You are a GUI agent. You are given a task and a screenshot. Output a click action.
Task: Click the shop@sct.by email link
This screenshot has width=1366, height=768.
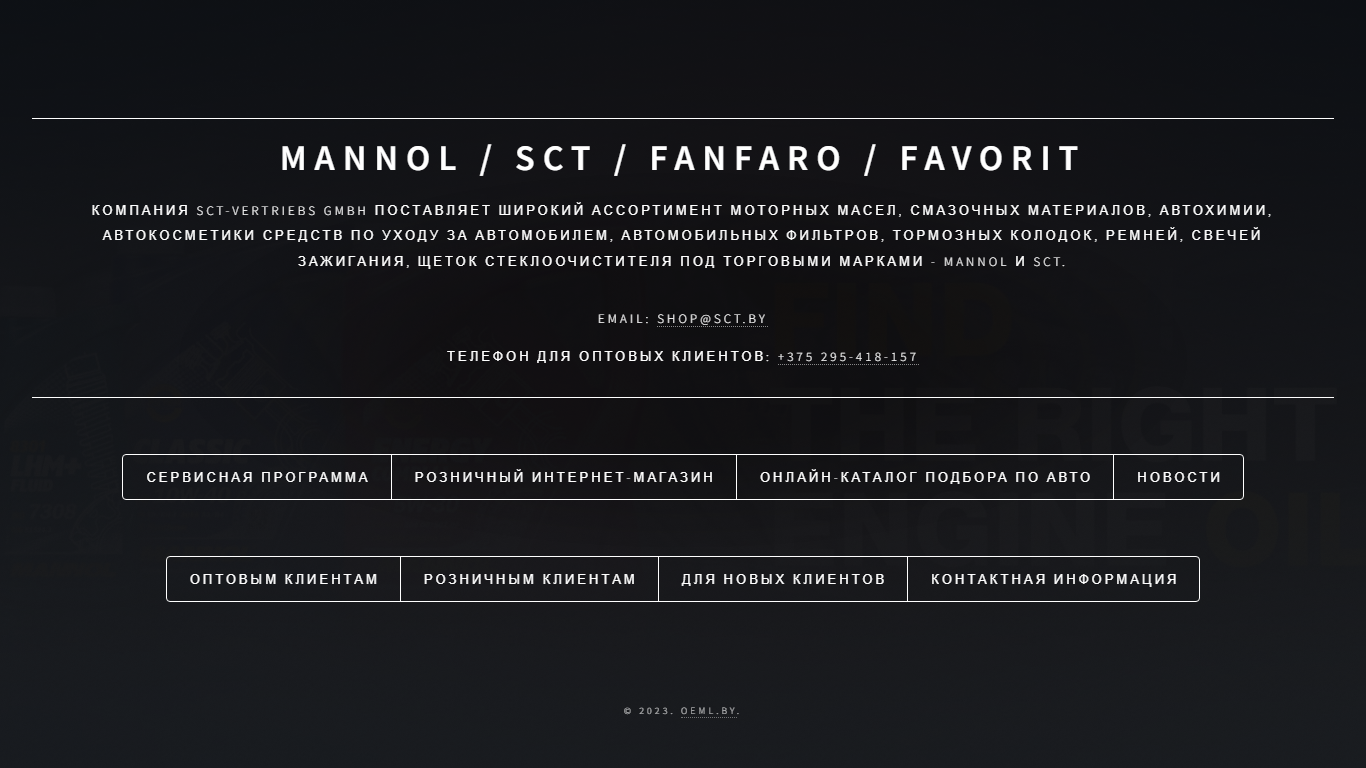(x=712, y=319)
